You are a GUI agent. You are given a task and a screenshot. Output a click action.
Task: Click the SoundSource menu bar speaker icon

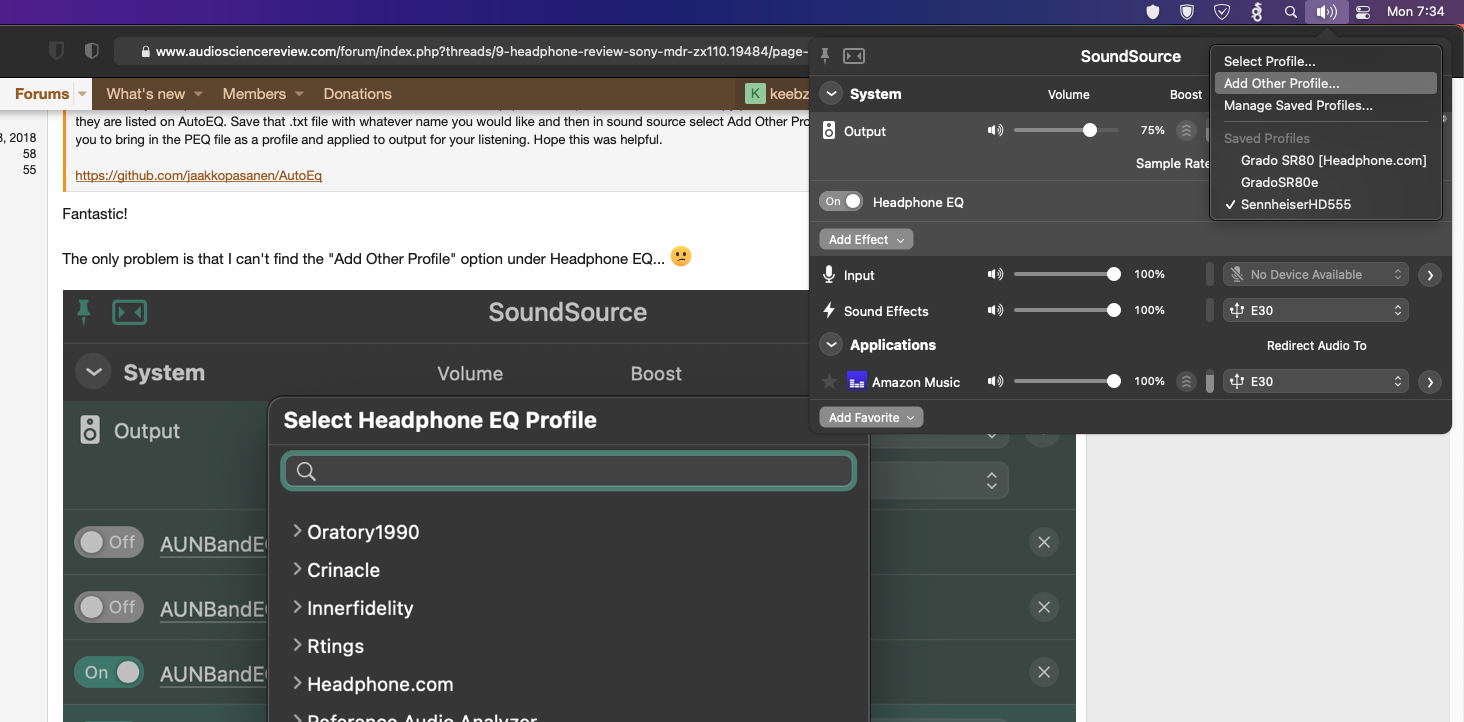tap(1326, 12)
